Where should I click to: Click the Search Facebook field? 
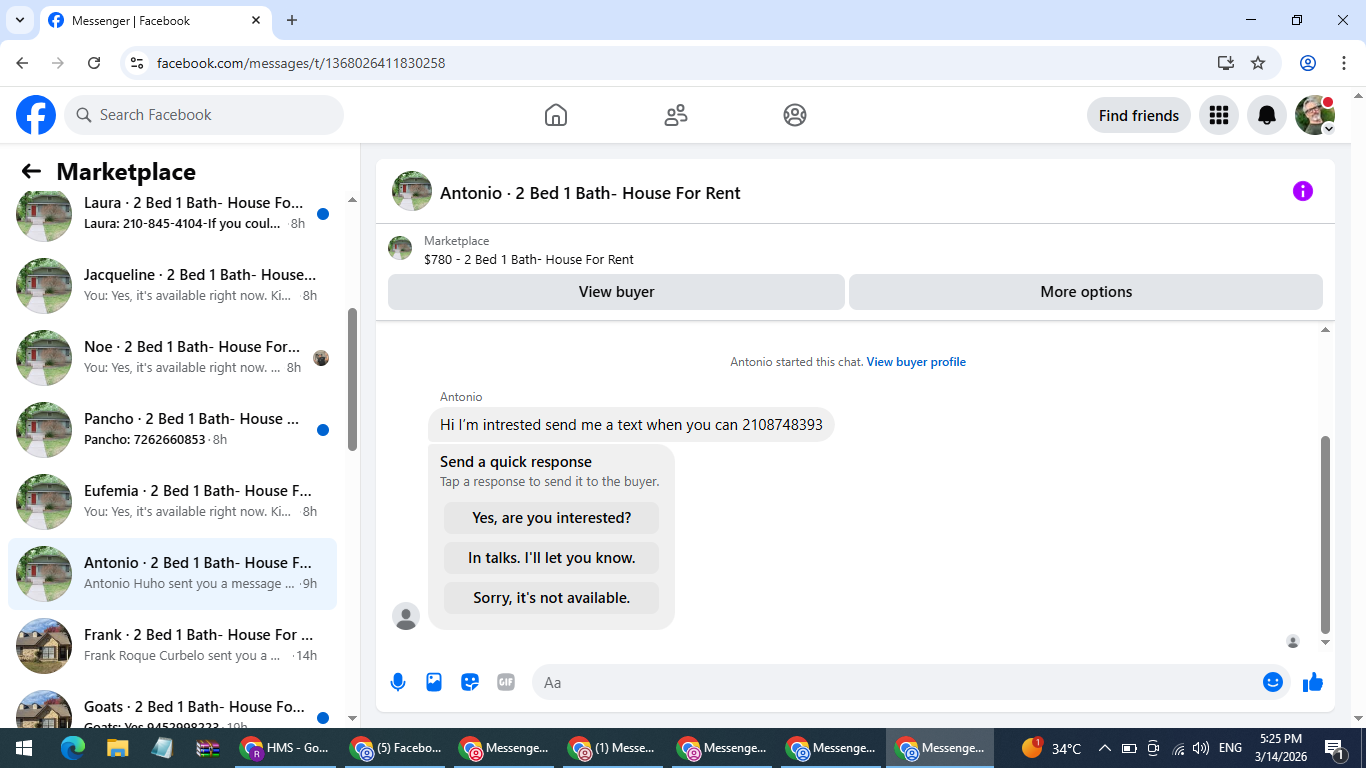204,115
